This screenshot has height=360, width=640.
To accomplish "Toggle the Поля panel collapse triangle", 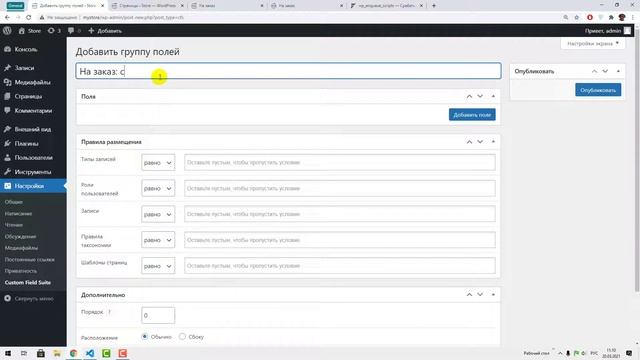I will coord(493,96).
